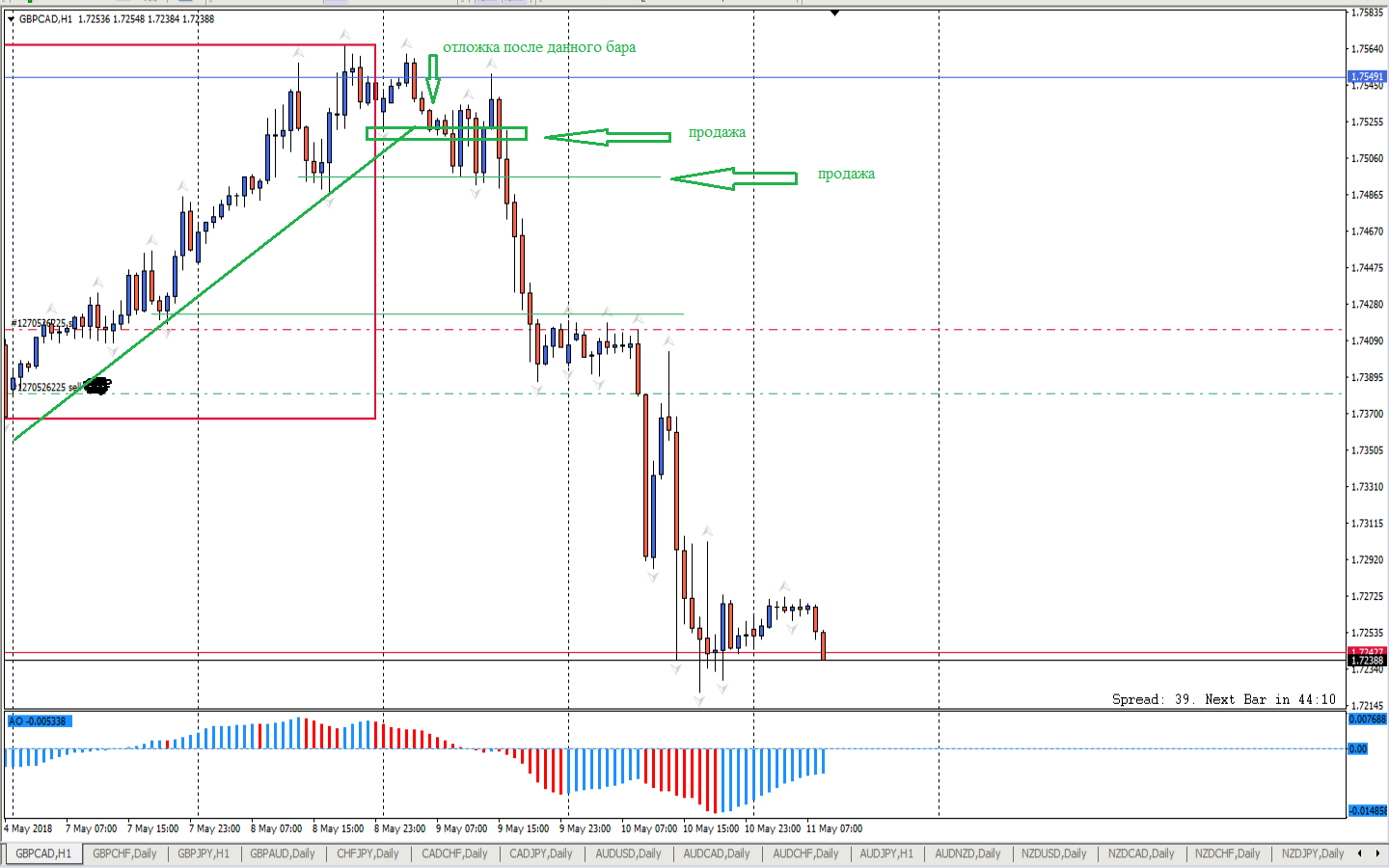Click the '4 May 2018' time axis label
1389x868 pixels.
[x=29, y=828]
